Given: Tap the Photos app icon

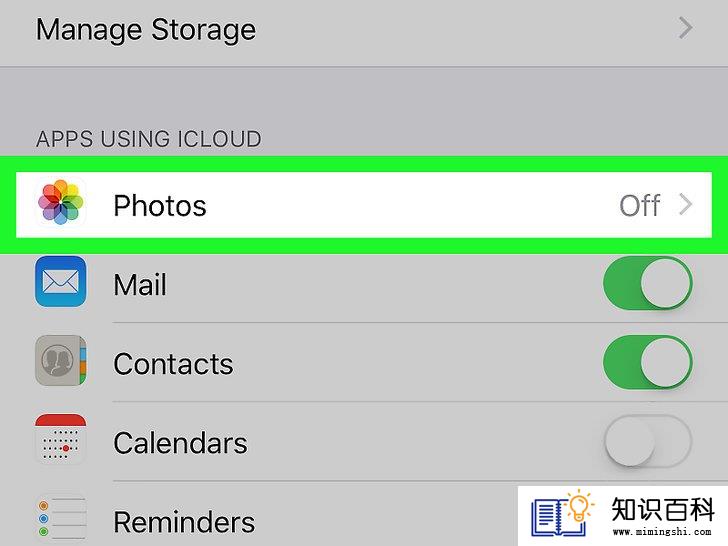Looking at the screenshot, I should (61, 202).
